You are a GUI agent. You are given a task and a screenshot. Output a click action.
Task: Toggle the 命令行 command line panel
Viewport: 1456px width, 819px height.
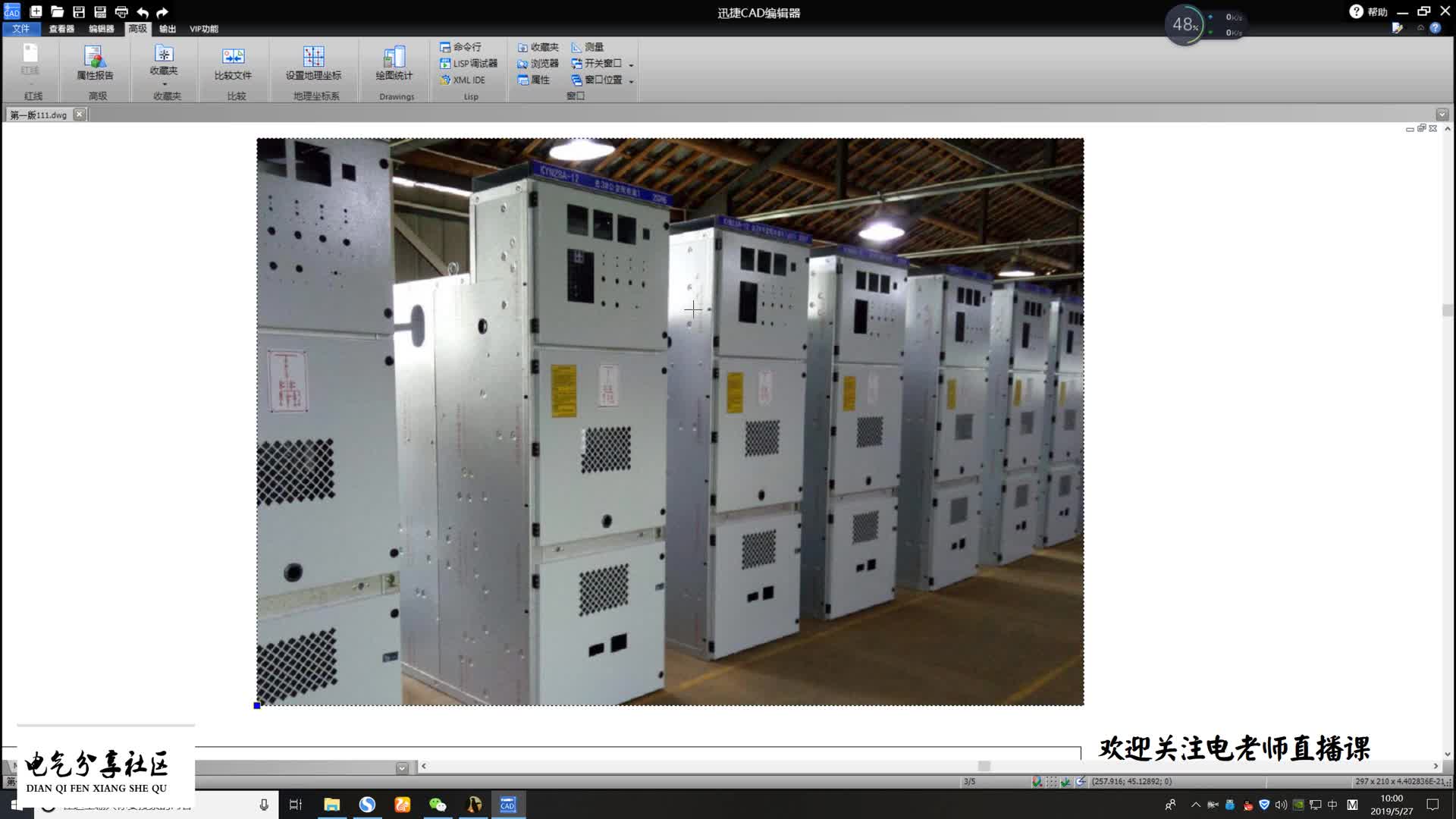coord(460,47)
